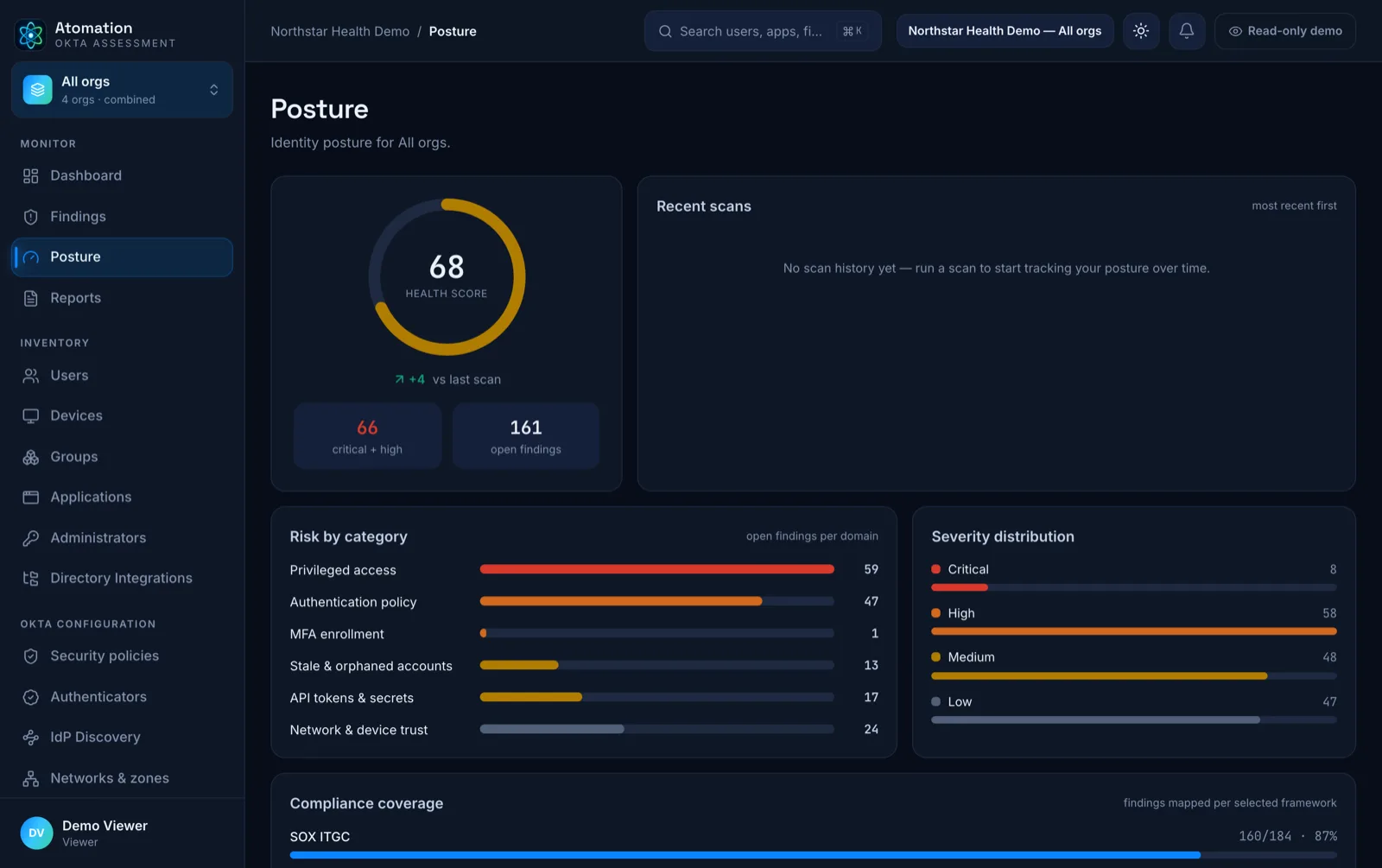View Authenticators configuration
1382x868 pixels.
pyautogui.click(x=122, y=697)
